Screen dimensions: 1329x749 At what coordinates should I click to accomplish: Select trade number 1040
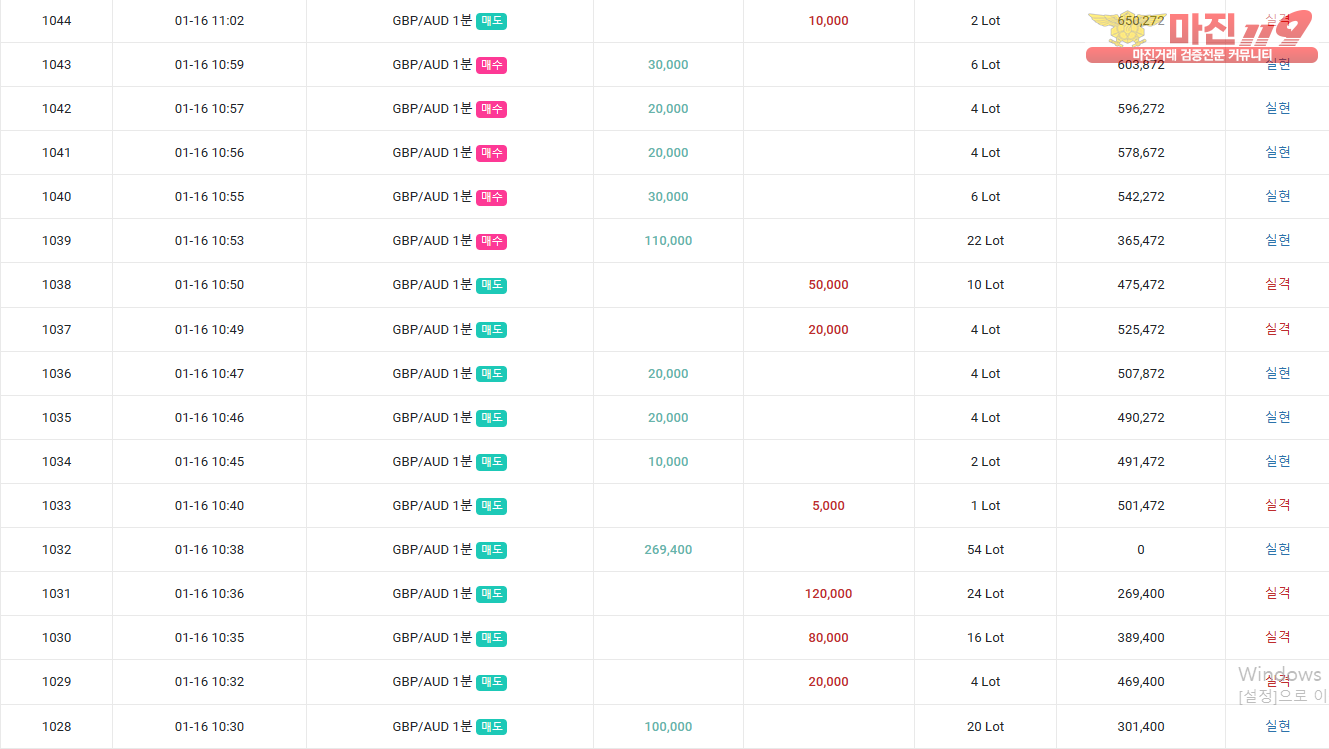[x=57, y=197]
